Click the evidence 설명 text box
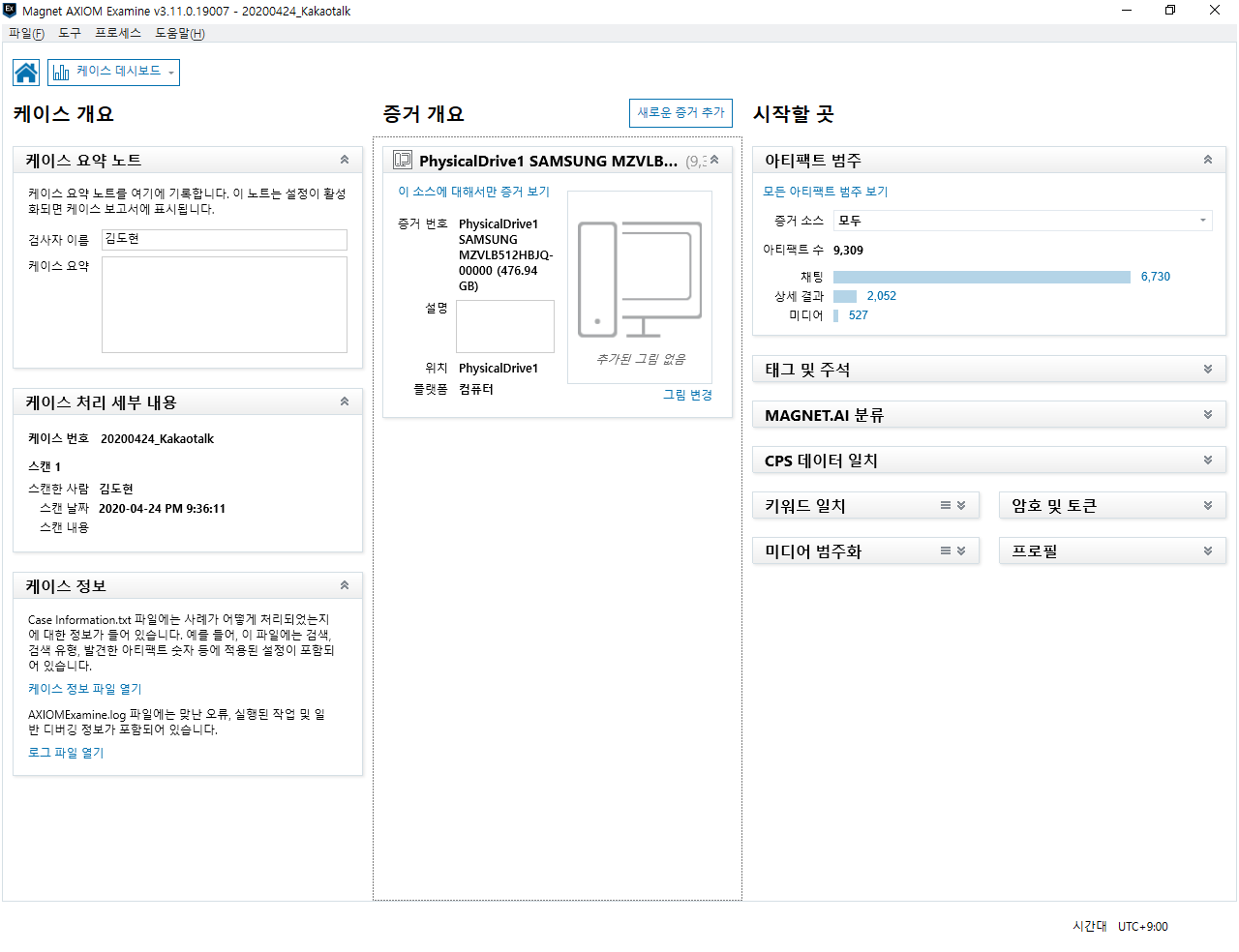Viewport: 1239px width, 952px height. tap(505, 326)
